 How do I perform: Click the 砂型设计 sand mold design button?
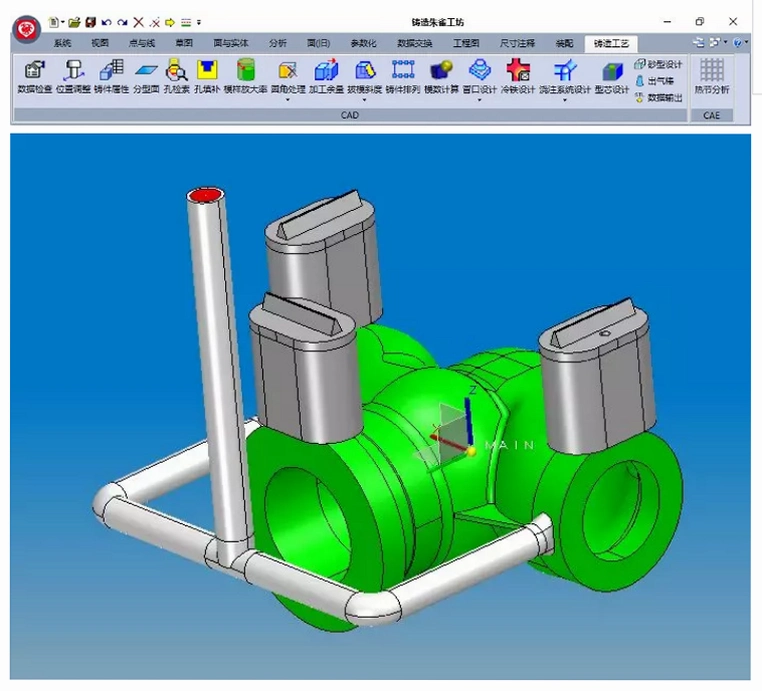pyautogui.click(x=658, y=64)
